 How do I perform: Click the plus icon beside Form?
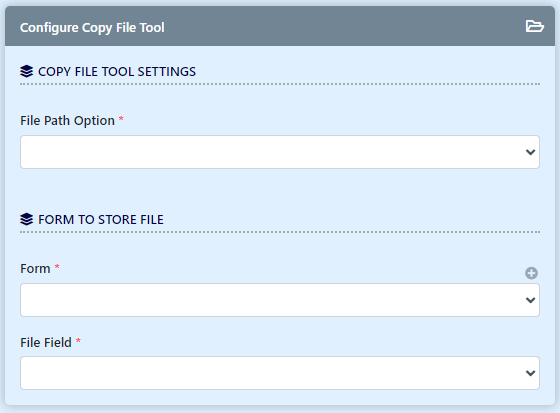point(531,273)
